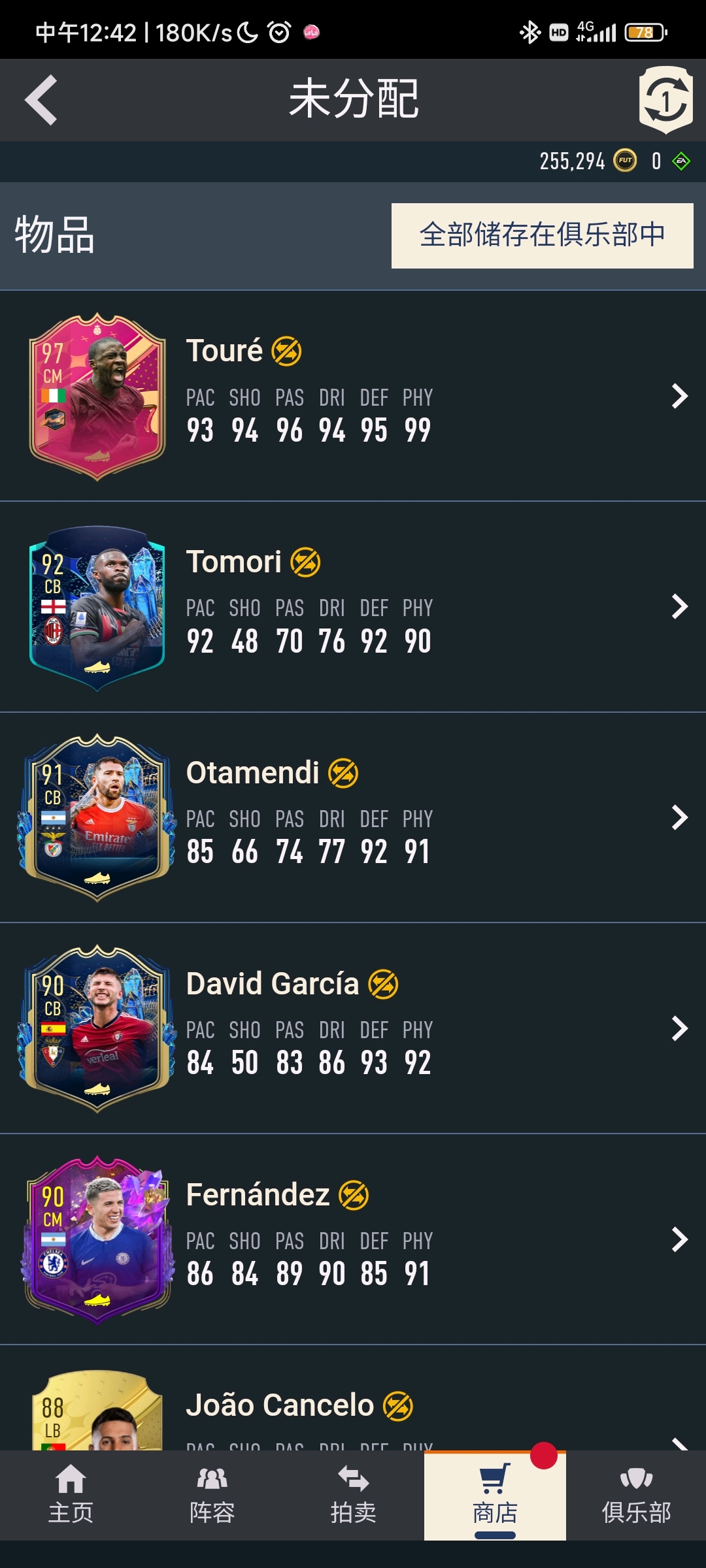Image resolution: width=706 pixels, height=1568 pixels.
Task: Open the swap counter shield icon
Action: pos(665,100)
